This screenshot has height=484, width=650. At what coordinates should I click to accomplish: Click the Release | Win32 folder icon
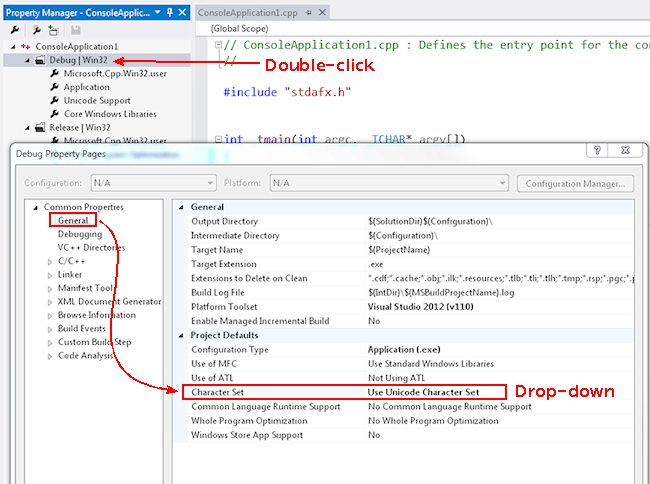[x=40, y=128]
